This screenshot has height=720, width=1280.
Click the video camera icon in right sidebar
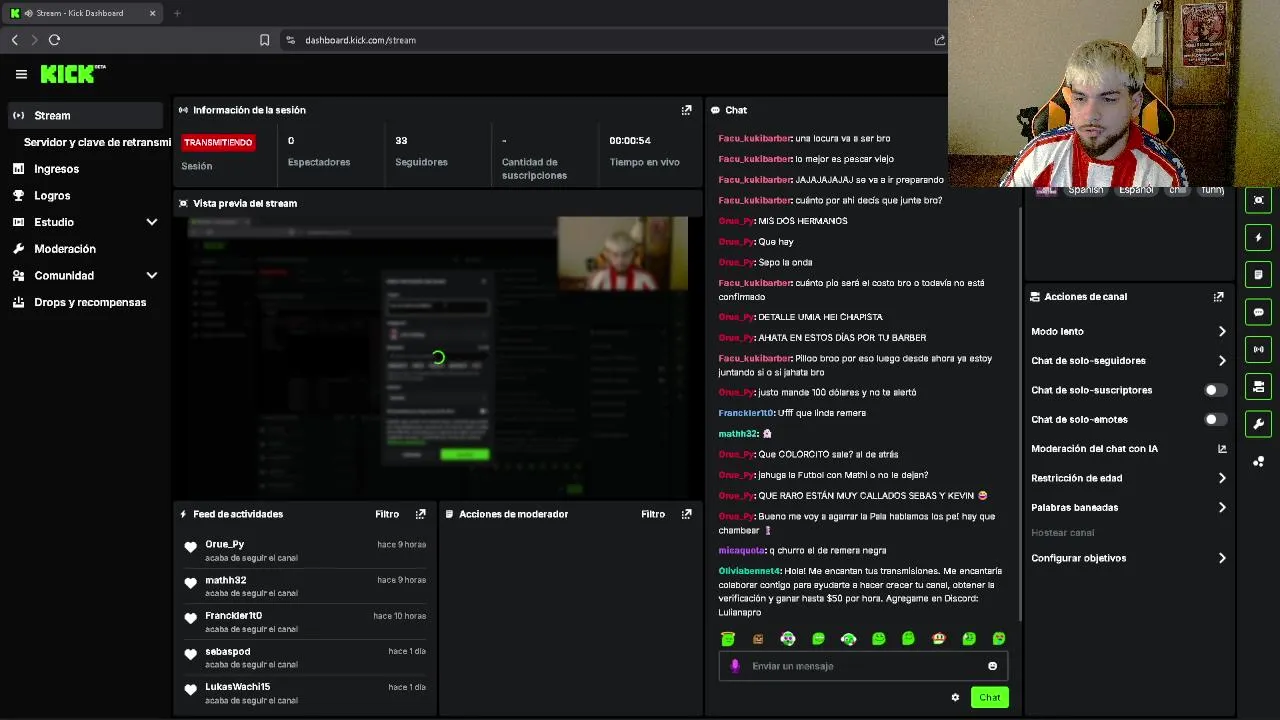coord(1258,386)
